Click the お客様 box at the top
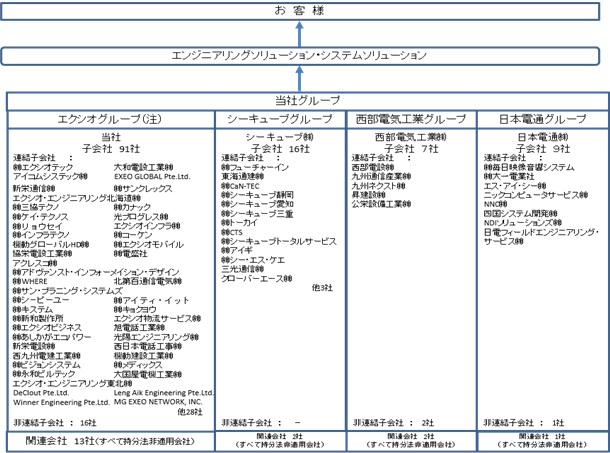 tap(300, 11)
